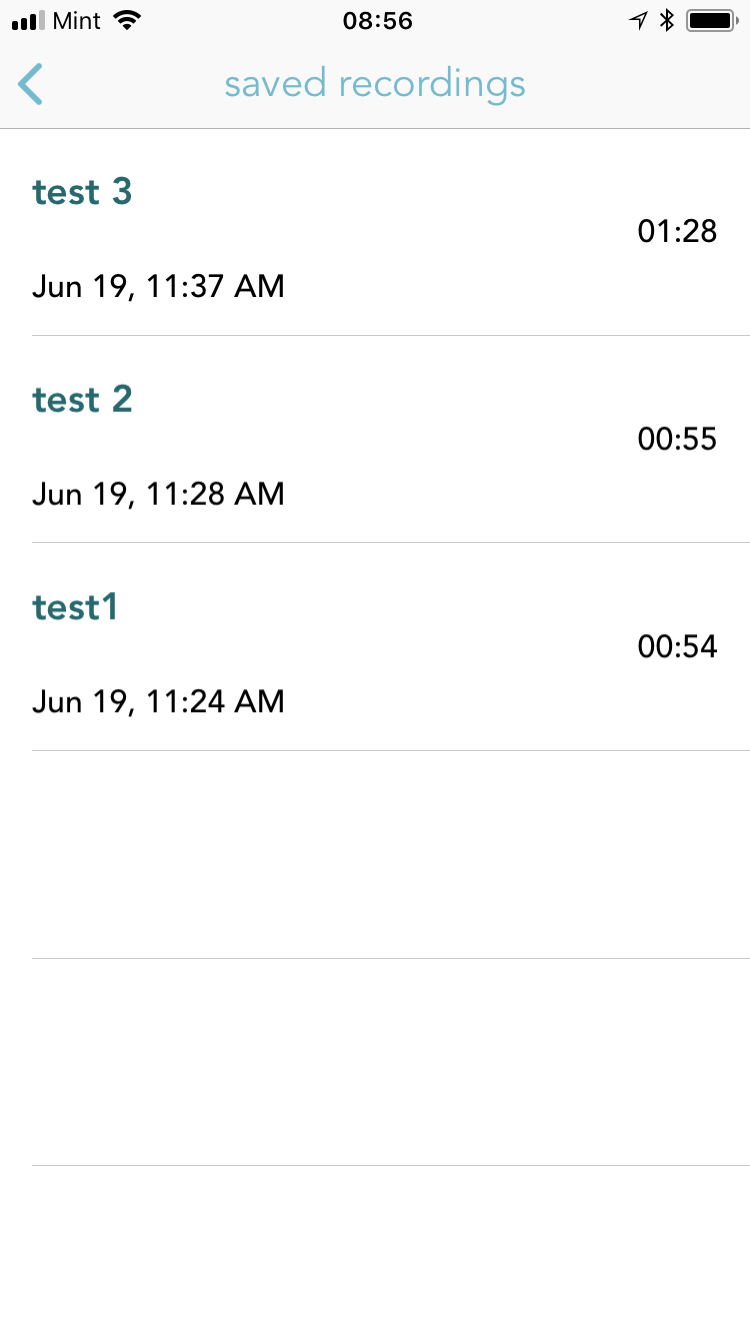The width and height of the screenshot is (750, 1334).
Task: Tap the Jun 19, 11:24 AM timestamp
Action: pyautogui.click(x=158, y=702)
